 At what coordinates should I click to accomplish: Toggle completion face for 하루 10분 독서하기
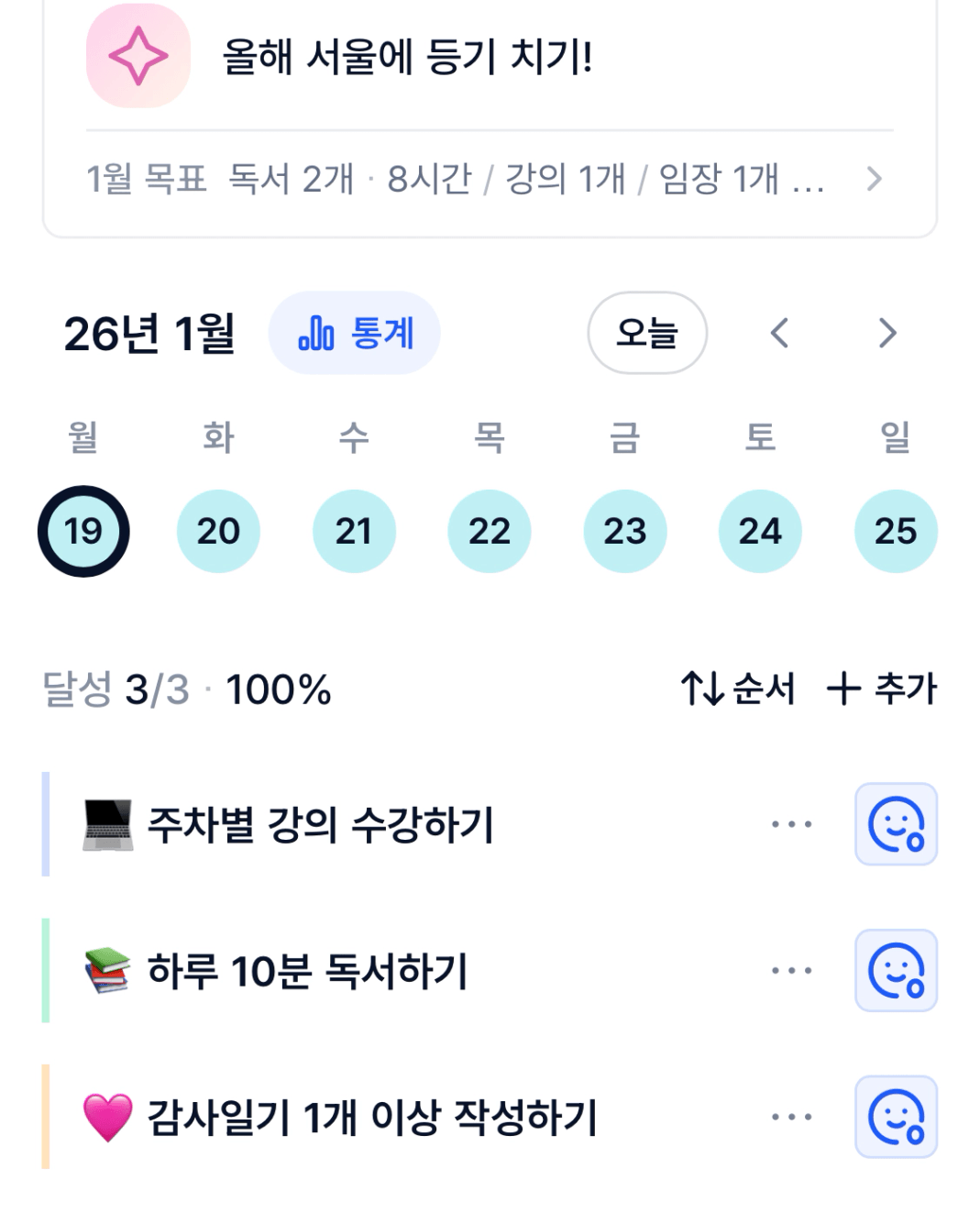pos(896,971)
